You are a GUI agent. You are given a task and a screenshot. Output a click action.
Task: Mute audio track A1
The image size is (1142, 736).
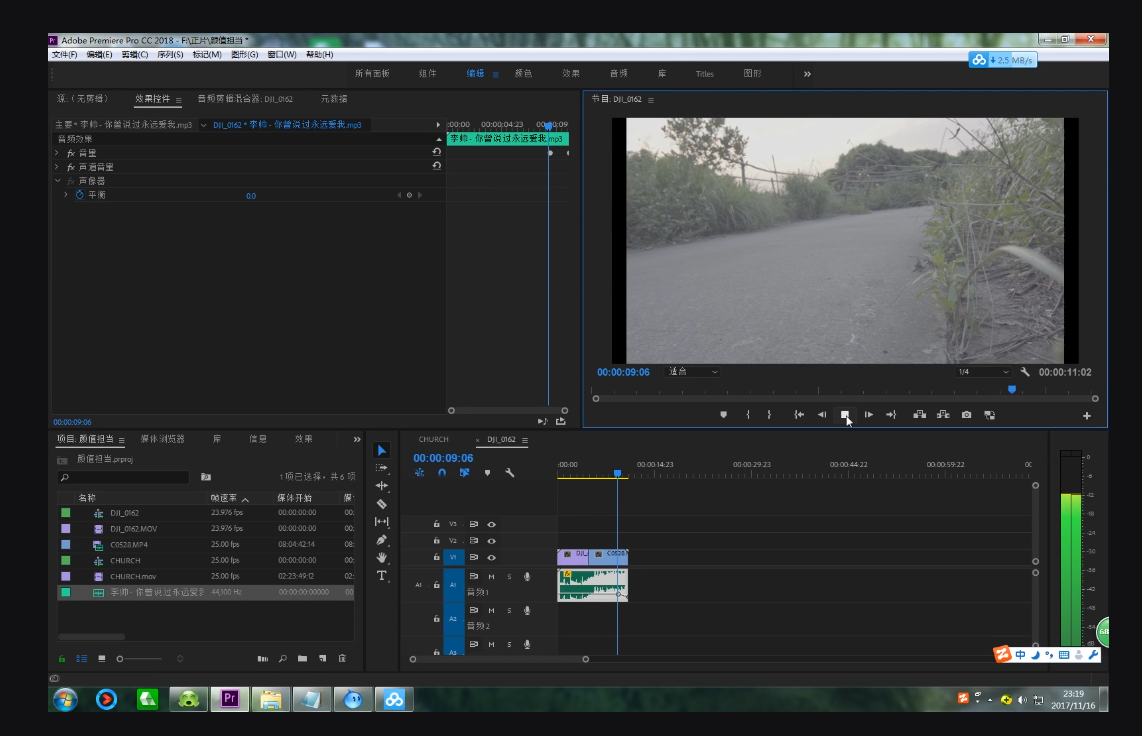tap(491, 576)
